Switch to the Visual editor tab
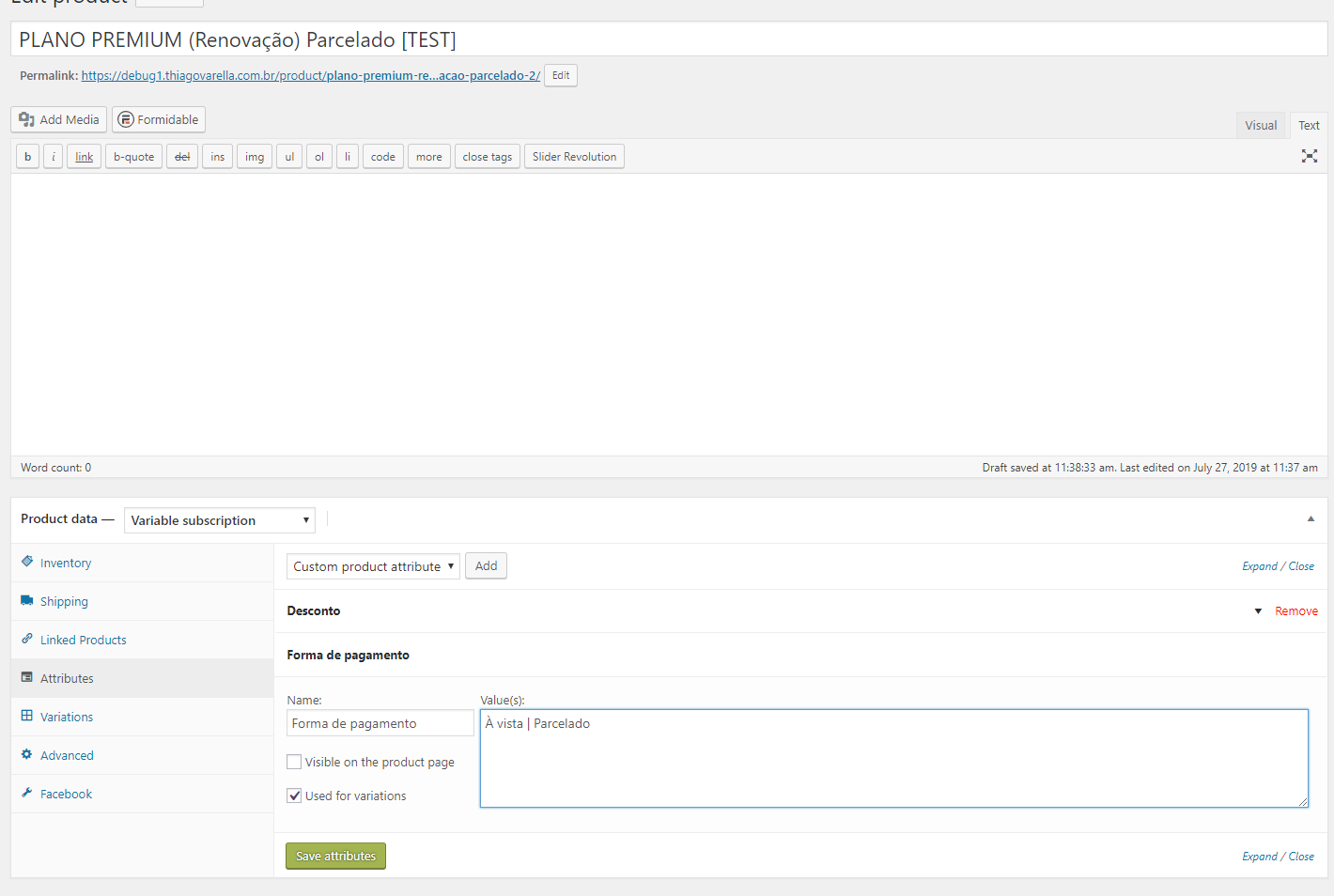Image resolution: width=1334 pixels, height=896 pixels. click(1261, 125)
